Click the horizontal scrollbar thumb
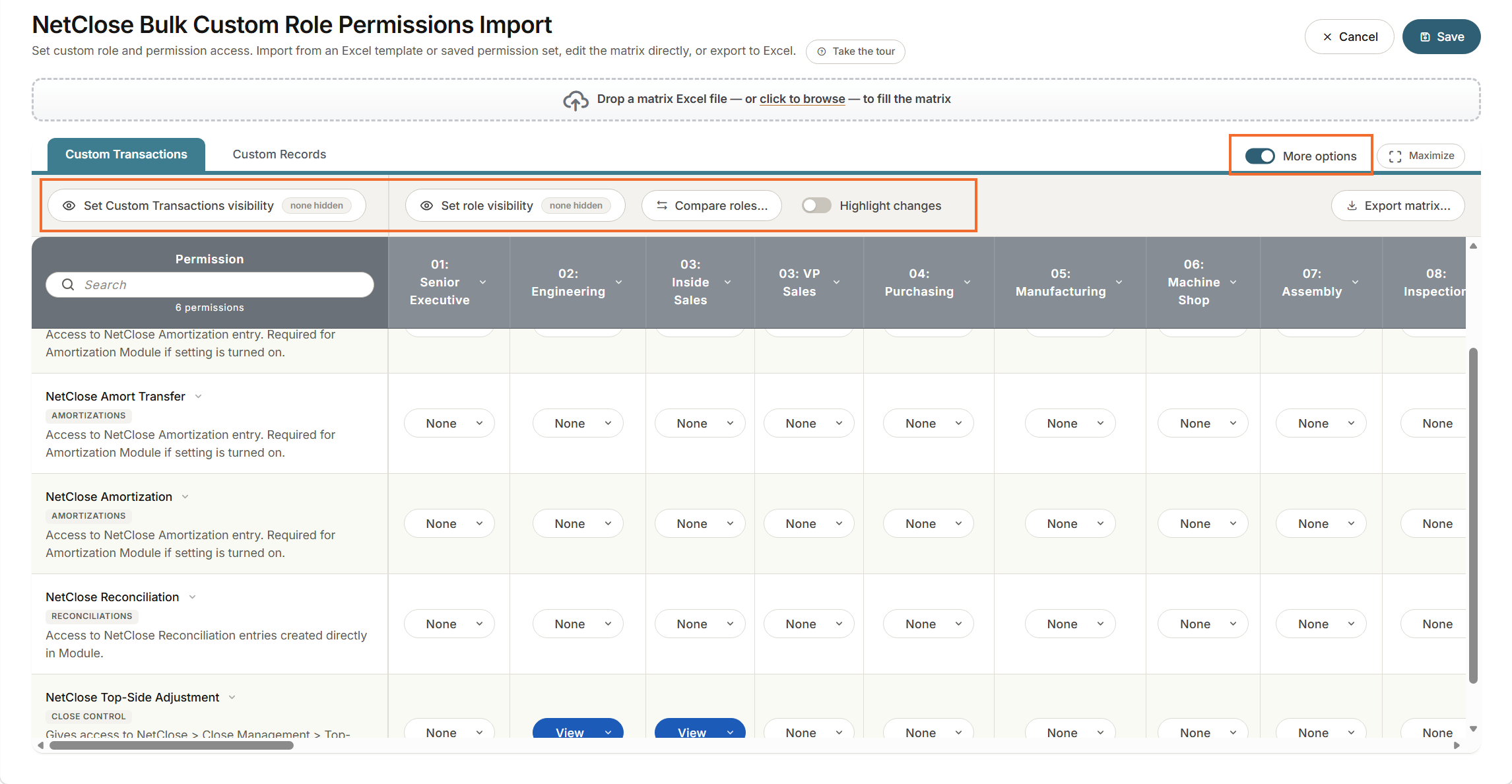Screen dimensions: 1512x784 pyautogui.click(x=172, y=746)
